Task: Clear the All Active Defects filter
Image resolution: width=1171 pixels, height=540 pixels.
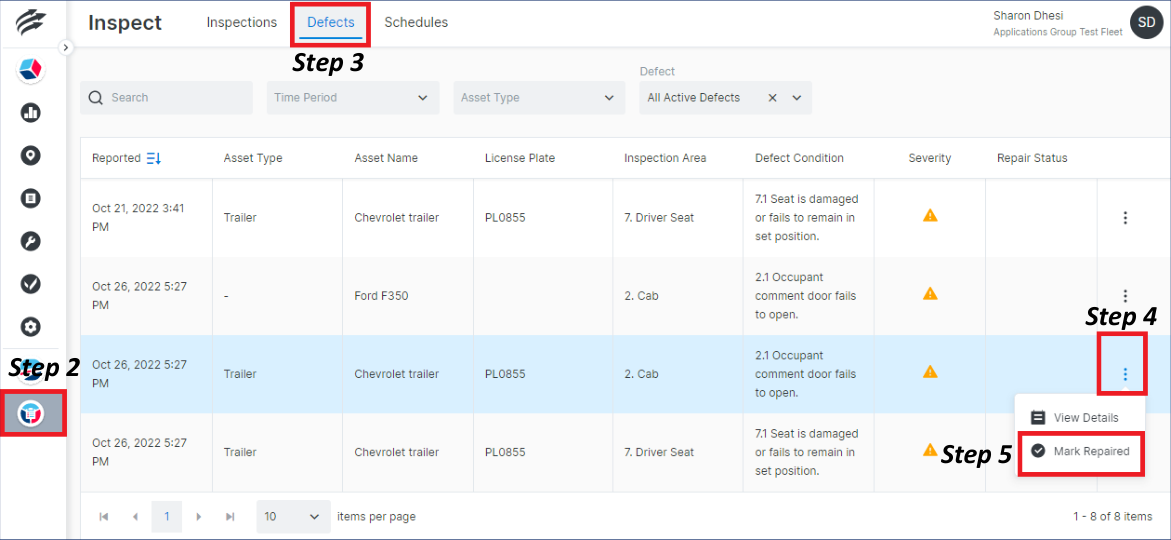Action: 773,98
